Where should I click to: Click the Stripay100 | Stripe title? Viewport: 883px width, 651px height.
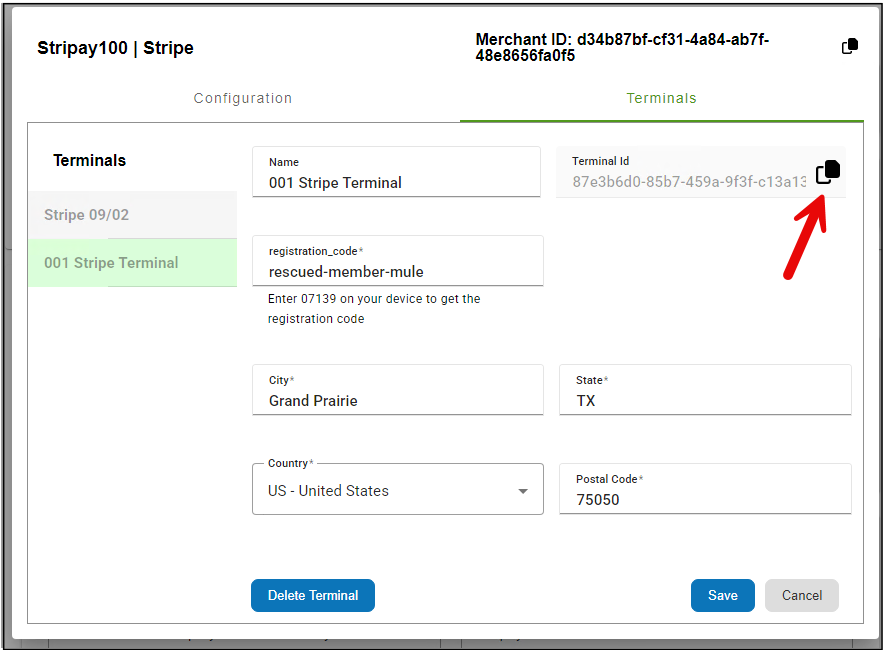pyautogui.click(x=115, y=48)
